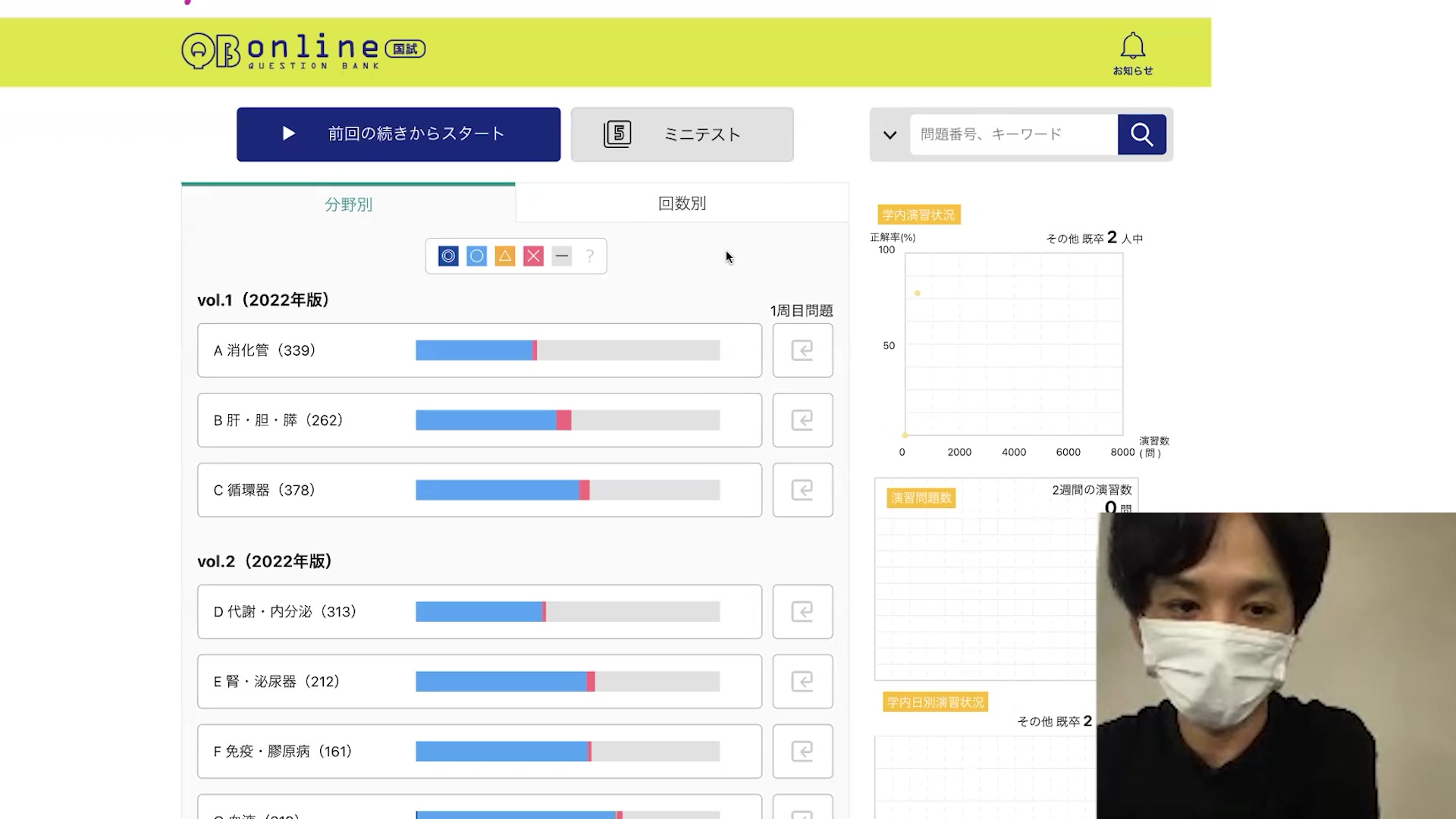Open first-round questions for E 腎・泌尿器
This screenshot has height=819, width=1456.
click(802, 681)
